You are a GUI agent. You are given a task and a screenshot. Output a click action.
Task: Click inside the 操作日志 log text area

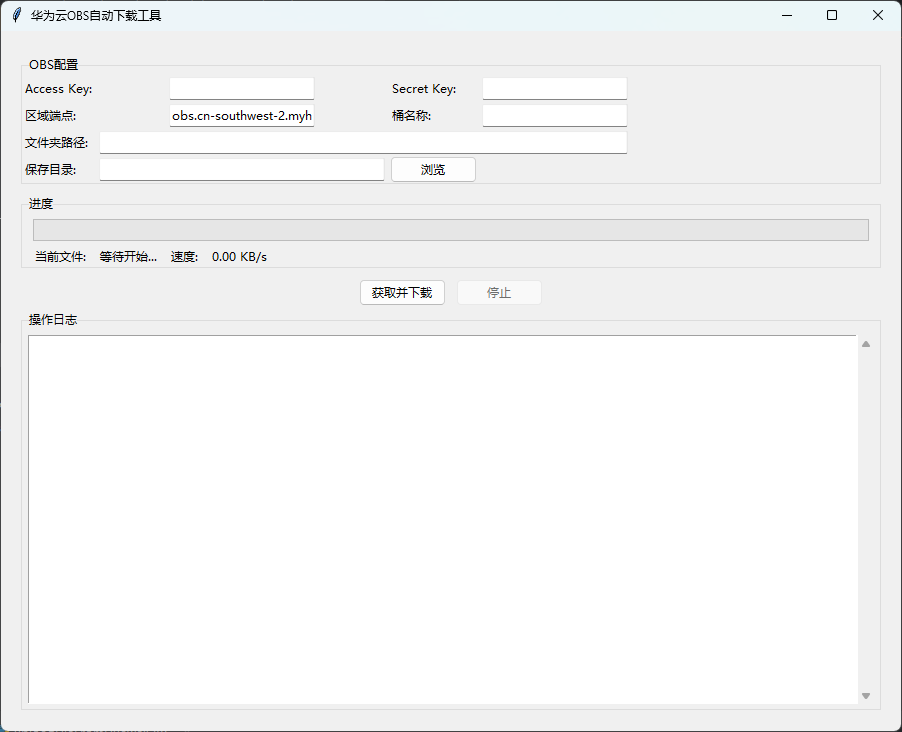click(x=442, y=519)
